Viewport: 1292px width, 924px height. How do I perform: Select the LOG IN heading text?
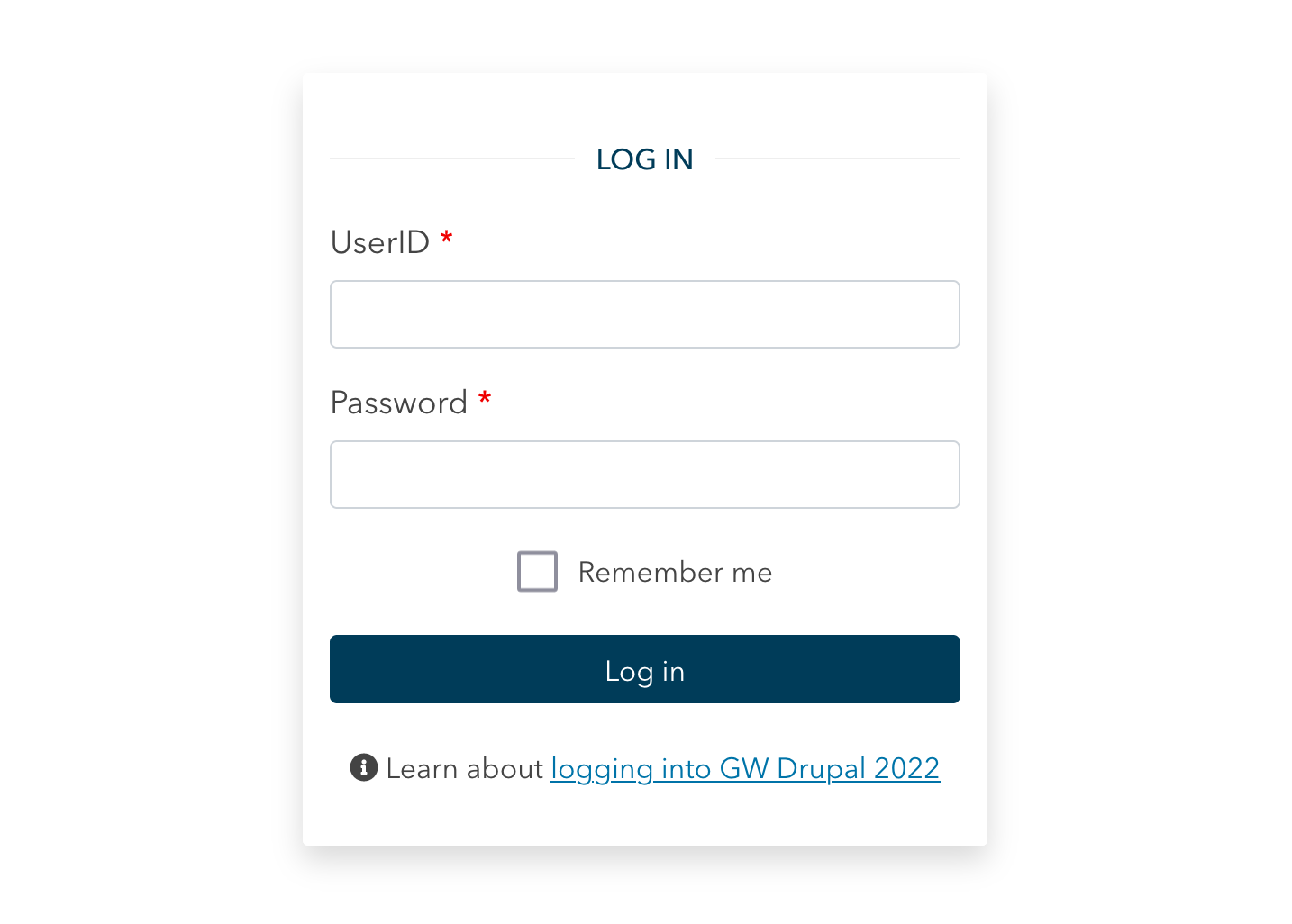tap(643, 159)
